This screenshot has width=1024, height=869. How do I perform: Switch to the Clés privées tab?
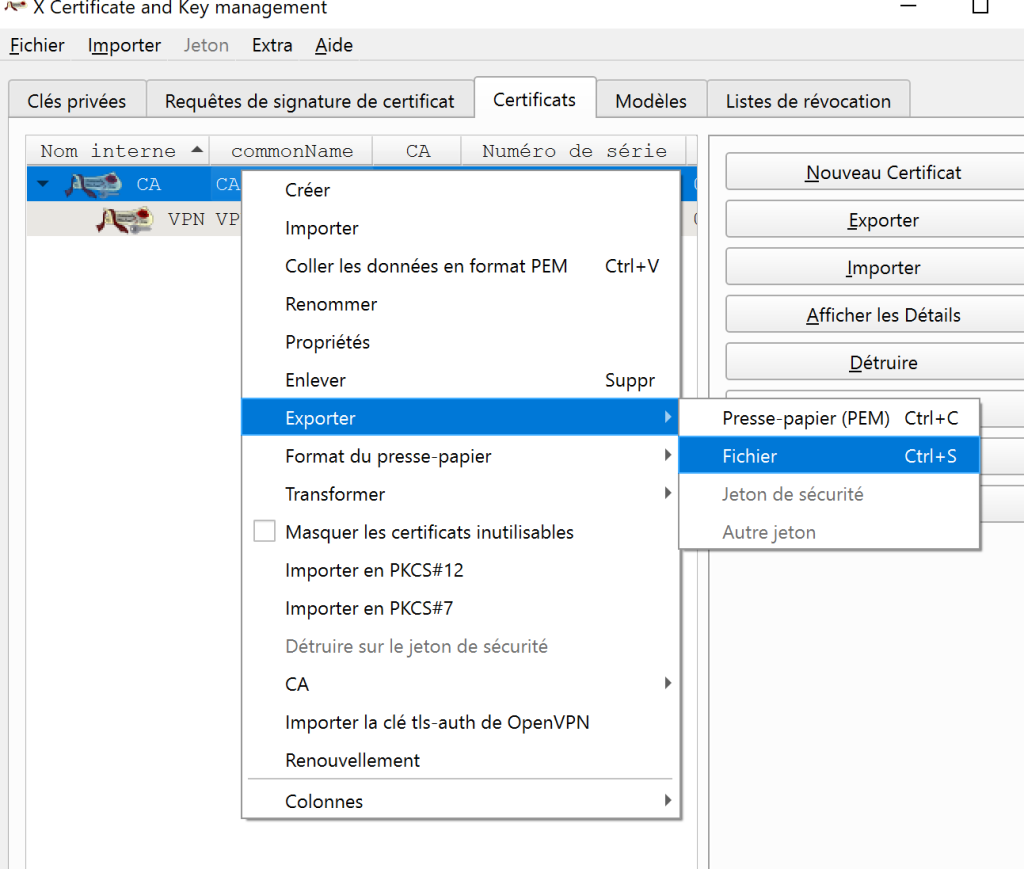(x=77, y=101)
